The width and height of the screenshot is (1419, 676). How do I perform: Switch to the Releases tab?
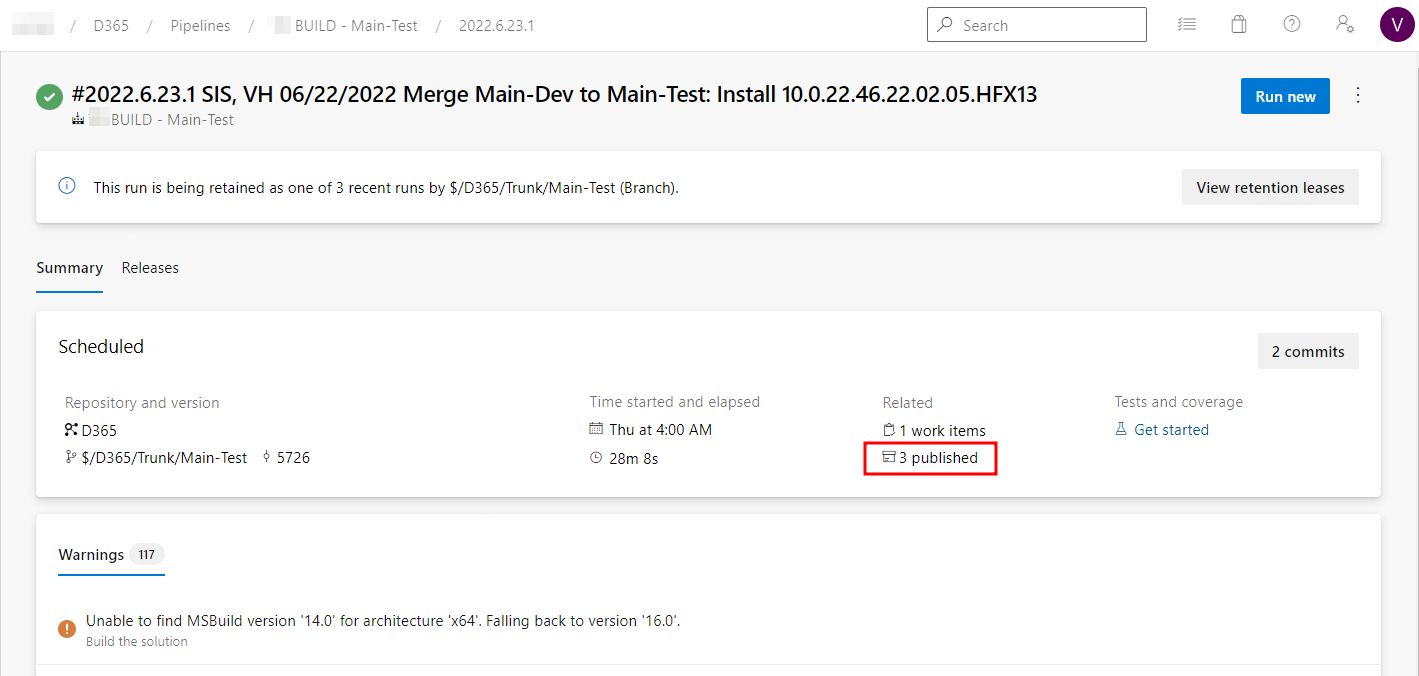[150, 268]
